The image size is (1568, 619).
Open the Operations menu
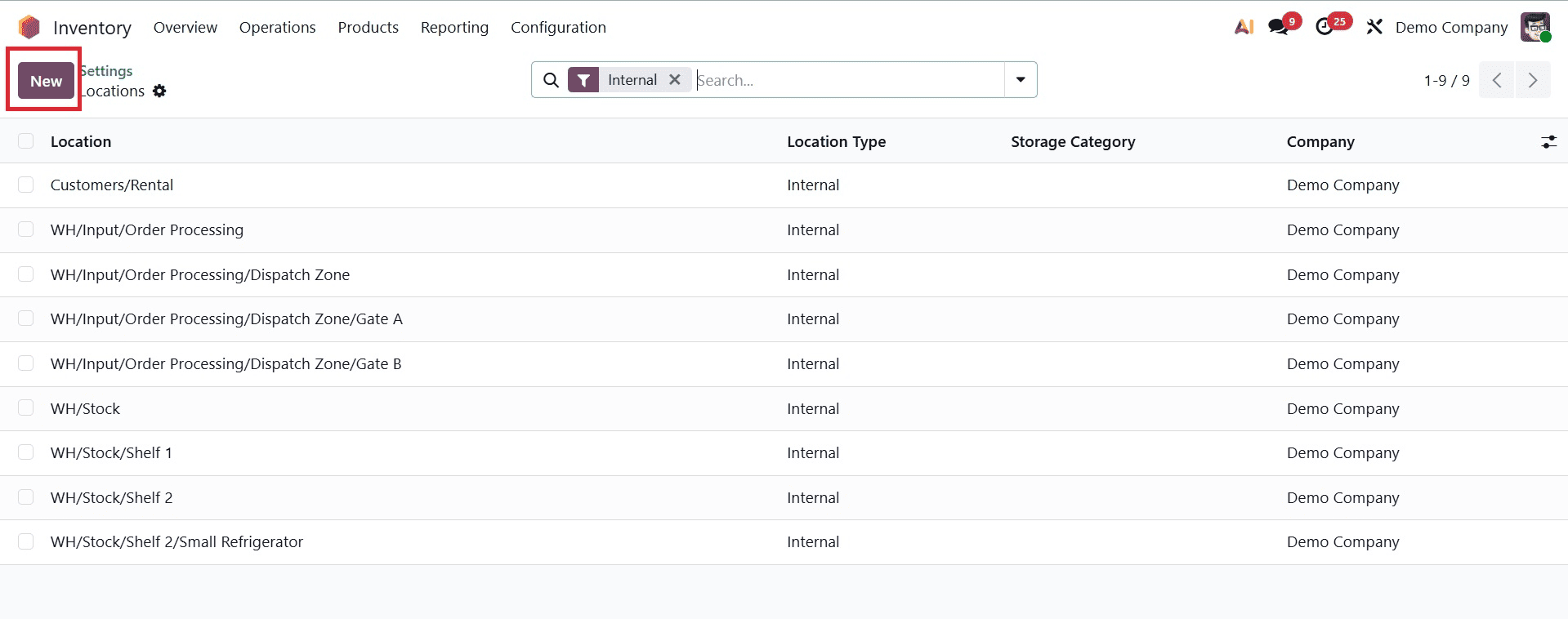click(x=278, y=27)
